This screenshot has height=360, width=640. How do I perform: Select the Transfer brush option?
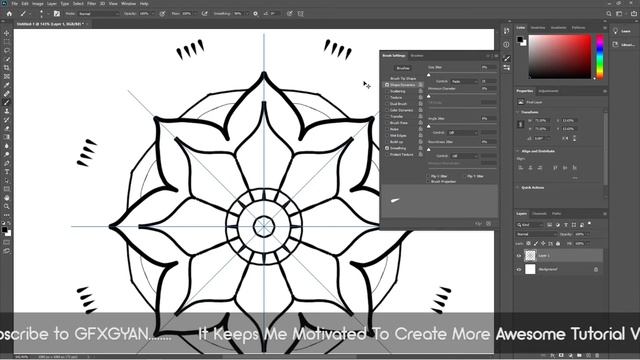(396, 117)
